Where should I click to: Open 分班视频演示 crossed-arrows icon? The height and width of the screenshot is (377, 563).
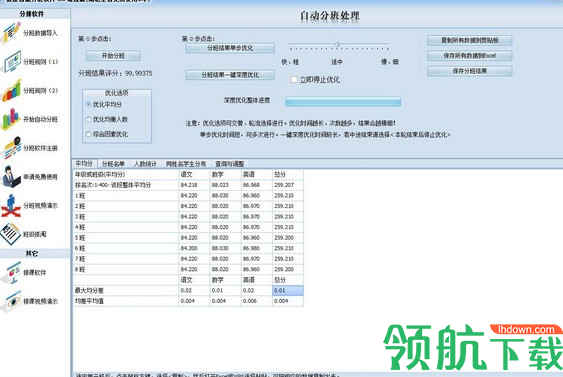11,205
